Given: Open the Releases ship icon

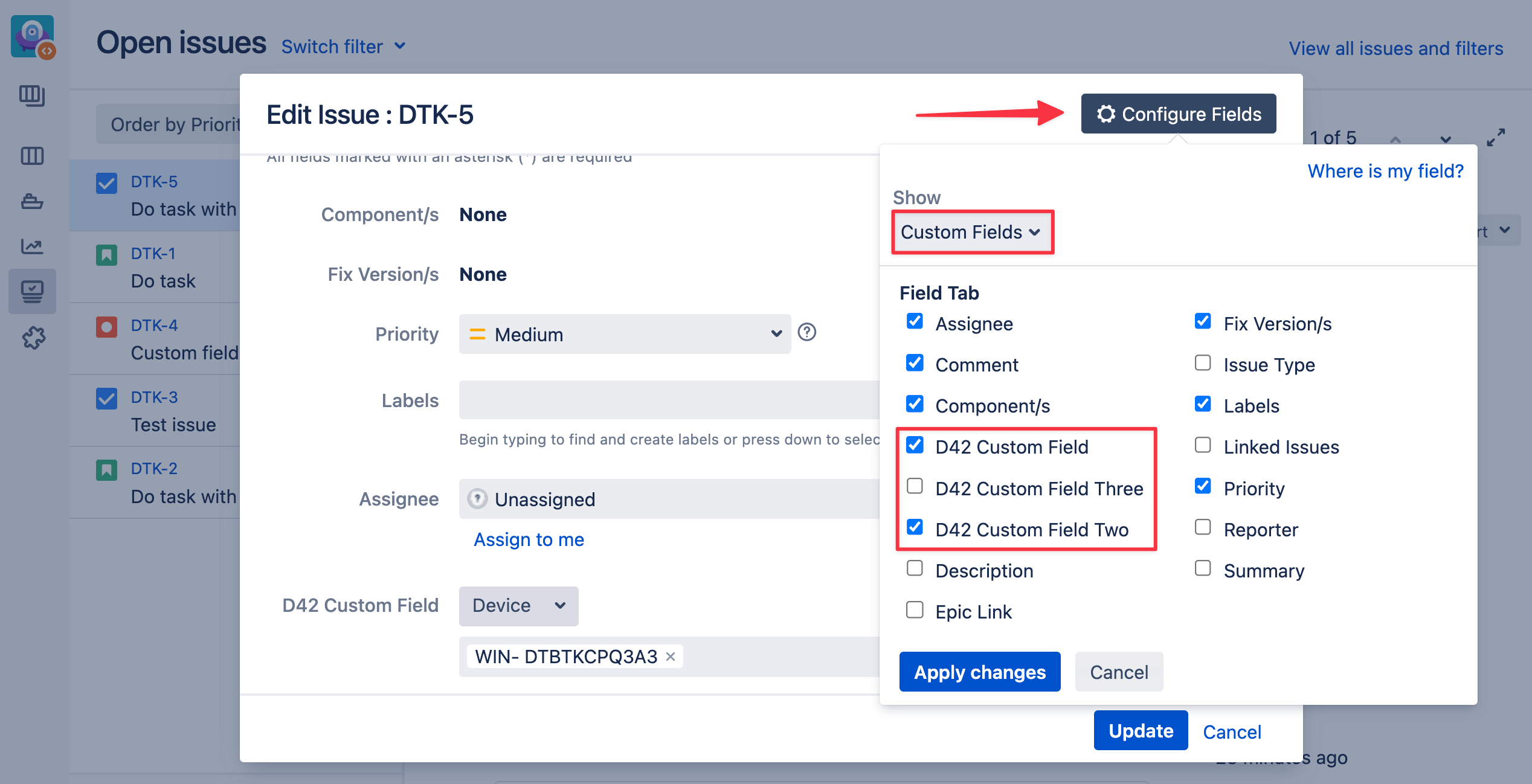Looking at the screenshot, I should [x=32, y=201].
